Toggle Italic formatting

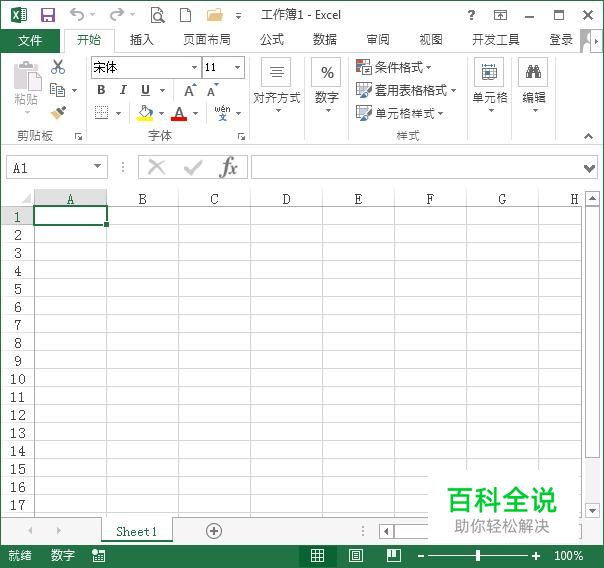123,90
